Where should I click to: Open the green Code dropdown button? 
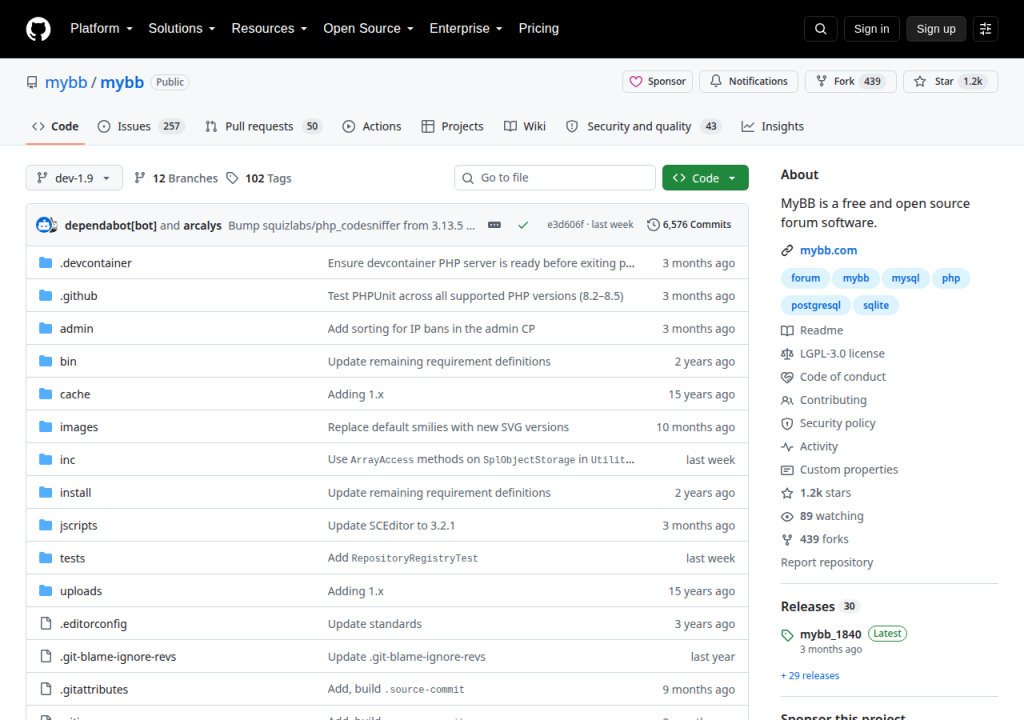tap(705, 178)
